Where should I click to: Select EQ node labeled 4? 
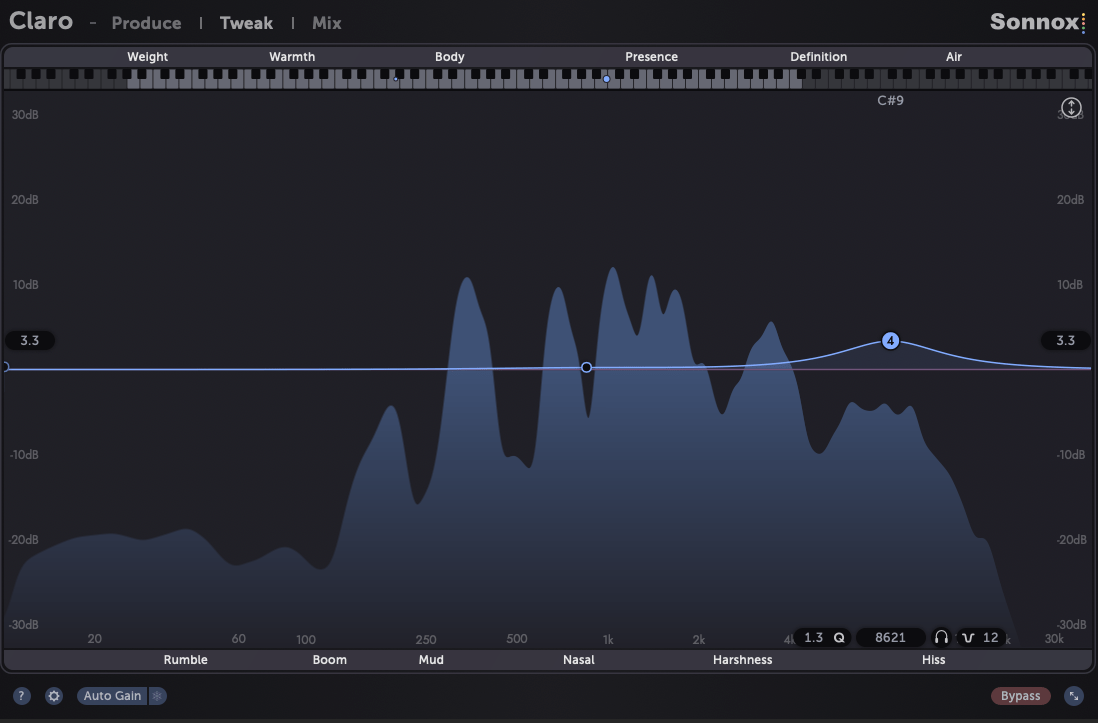(x=890, y=340)
